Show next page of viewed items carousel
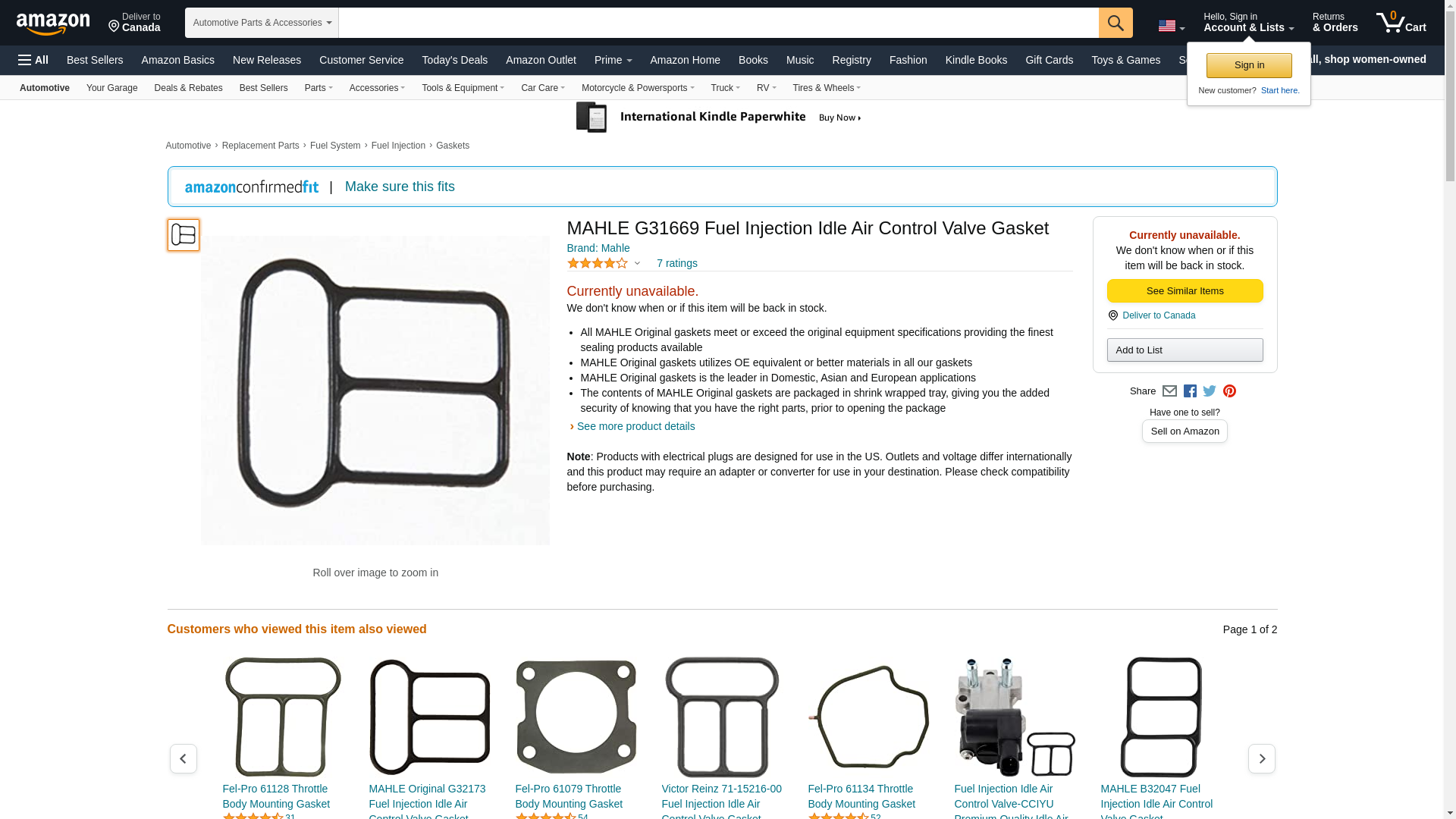This screenshot has height=819, width=1456. [1261, 758]
